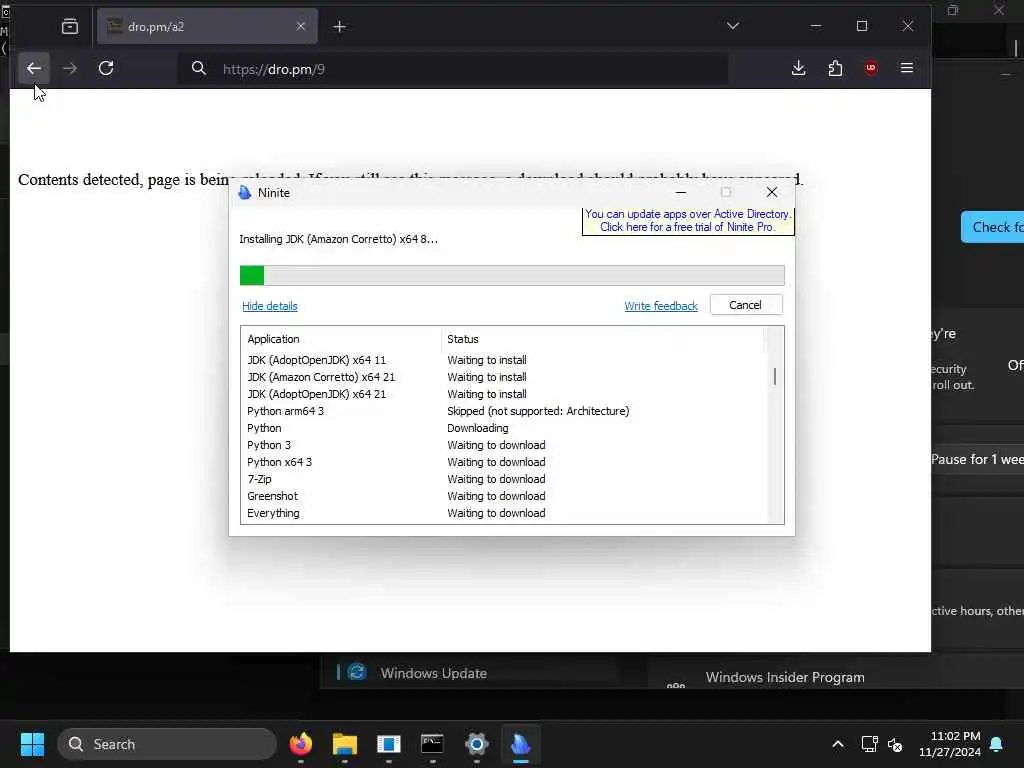Open the uBlock Origin extension icon

pyautogui.click(x=871, y=68)
